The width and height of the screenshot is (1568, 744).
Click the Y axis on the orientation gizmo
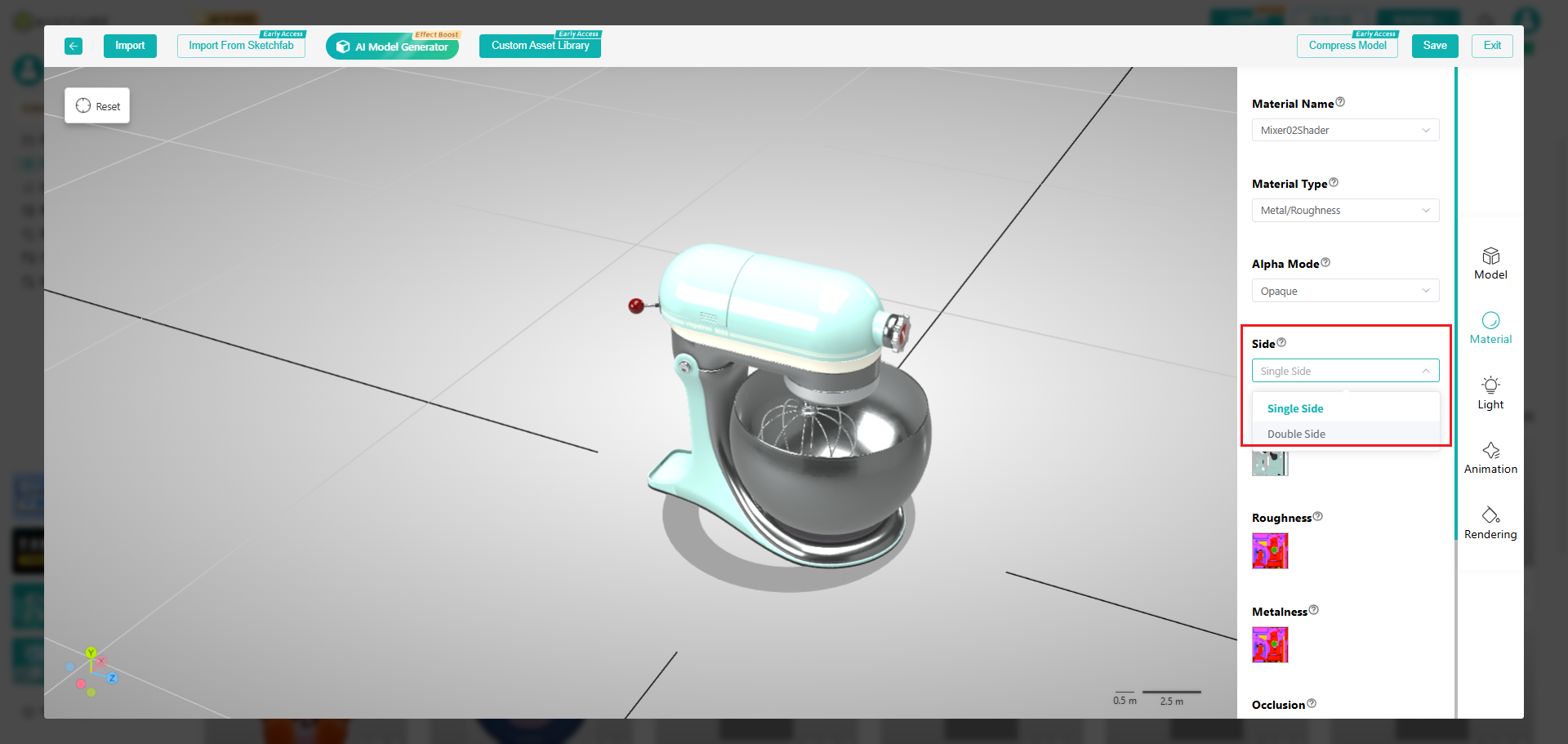pyautogui.click(x=91, y=653)
